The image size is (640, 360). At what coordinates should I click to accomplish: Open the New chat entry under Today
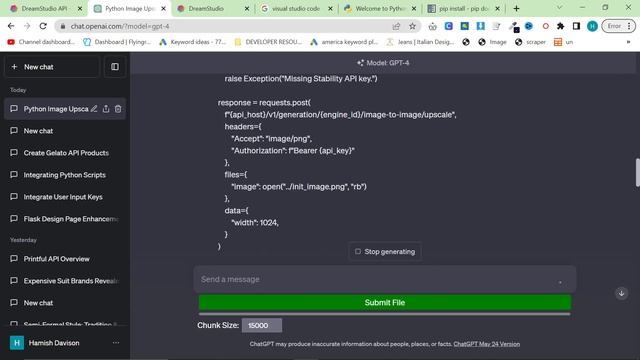tap(65, 131)
